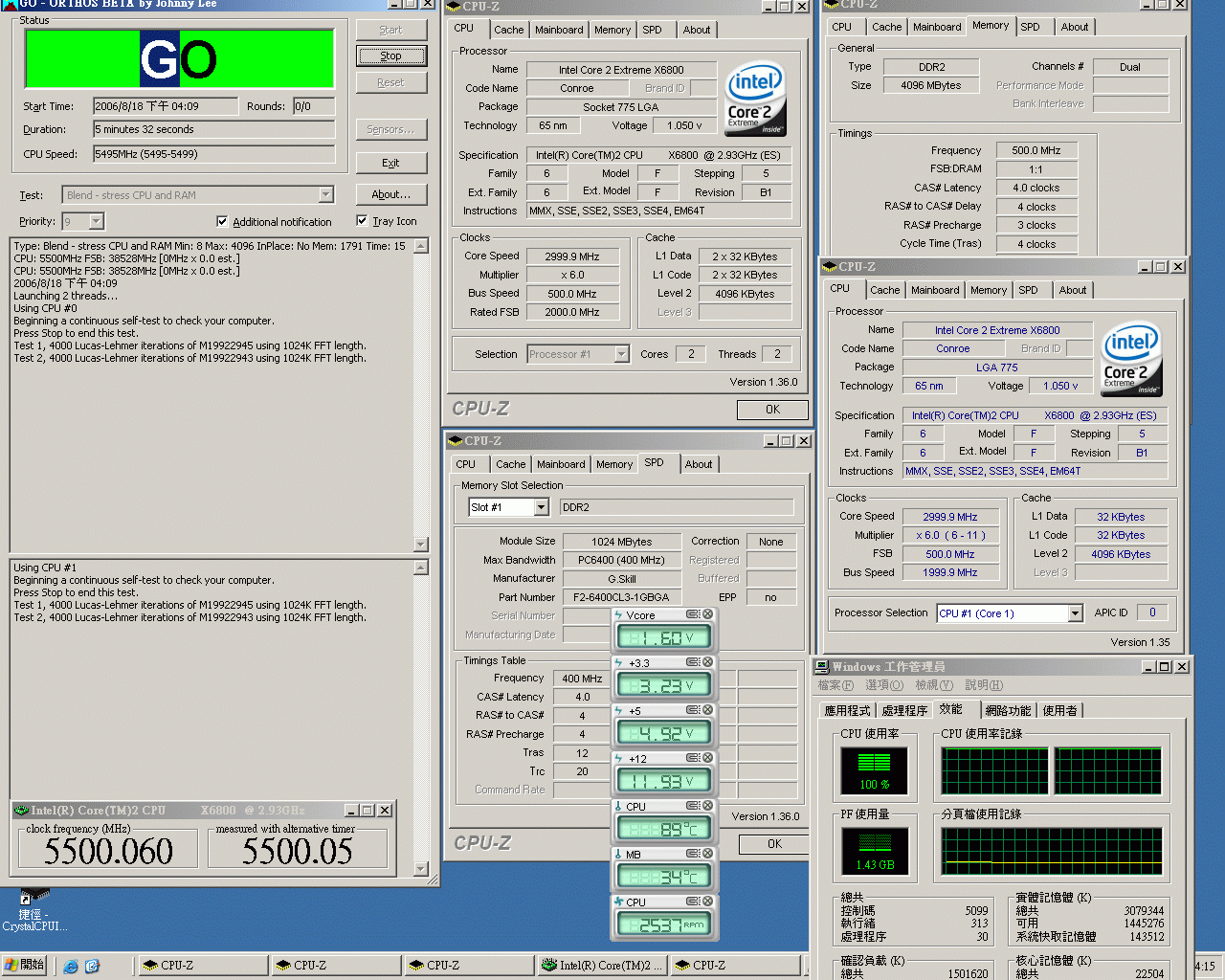
Task: Close the MB temperature widget
Action: [708, 854]
